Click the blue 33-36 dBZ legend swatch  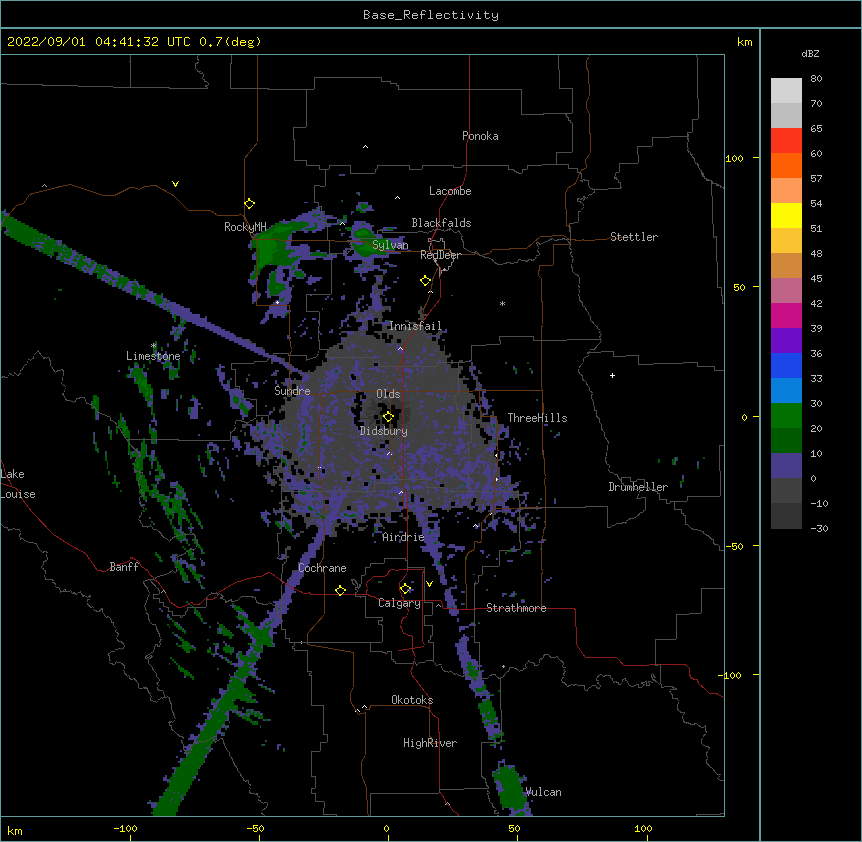click(x=786, y=365)
